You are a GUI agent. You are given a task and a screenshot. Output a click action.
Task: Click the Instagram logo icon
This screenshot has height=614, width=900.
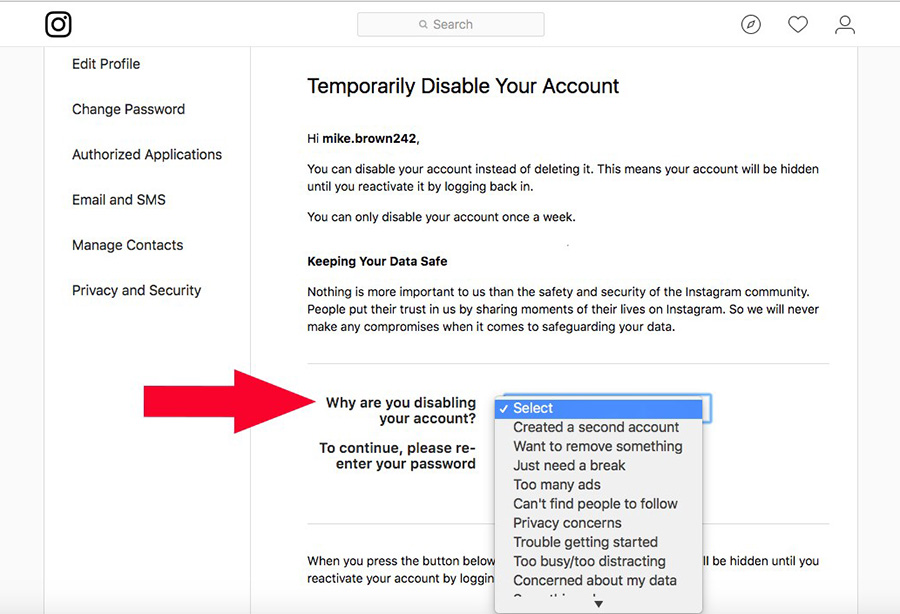[x=58, y=24]
